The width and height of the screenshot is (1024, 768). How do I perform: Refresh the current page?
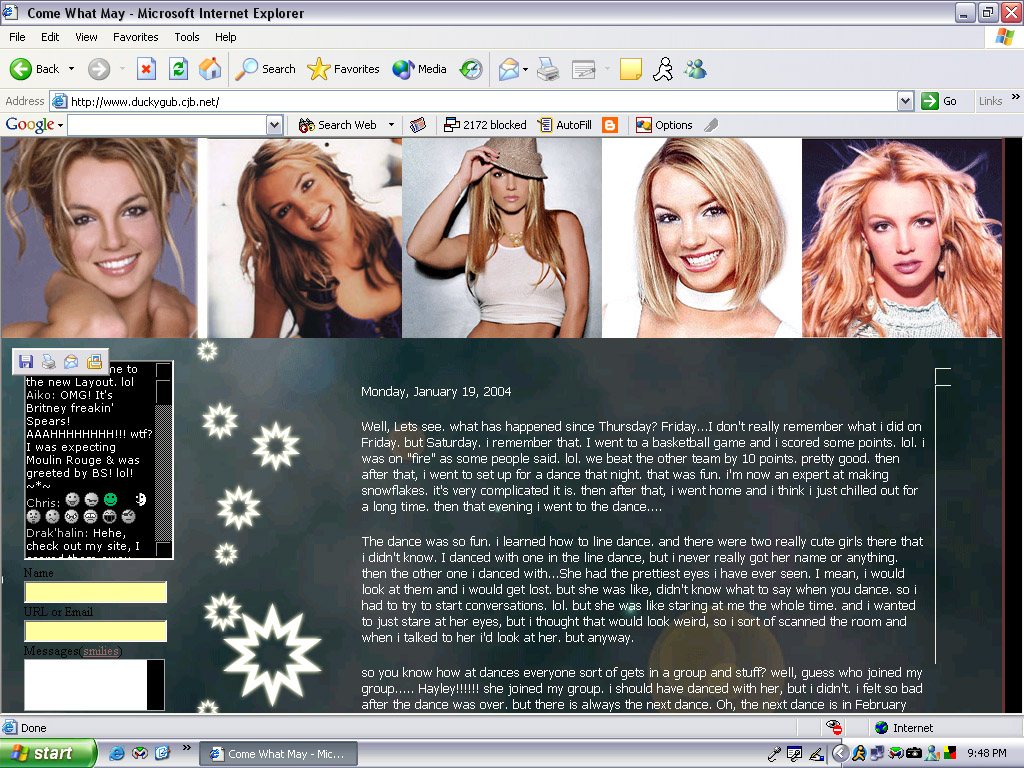(178, 69)
